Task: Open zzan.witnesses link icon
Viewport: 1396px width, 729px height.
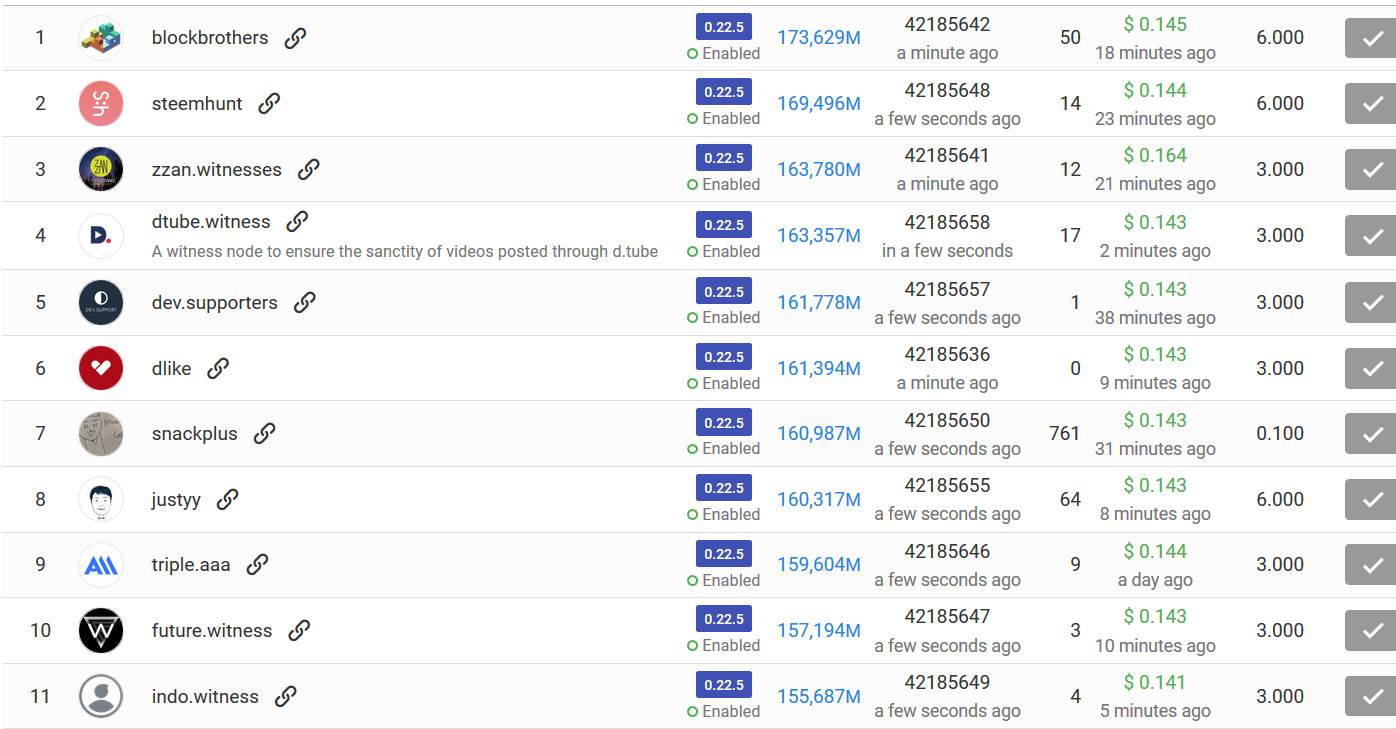Action: (x=309, y=169)
